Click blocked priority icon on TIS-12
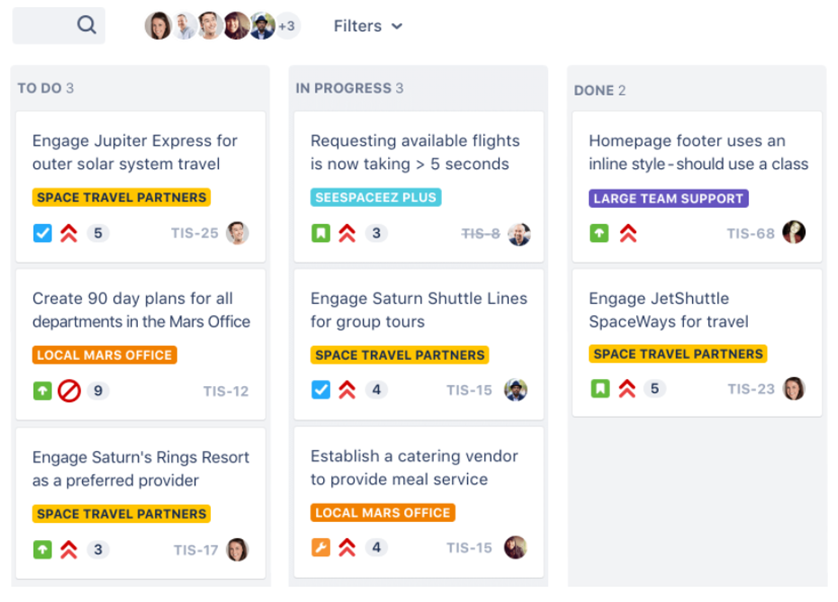Viewport: 838px width, 602px height. (69, 391)
